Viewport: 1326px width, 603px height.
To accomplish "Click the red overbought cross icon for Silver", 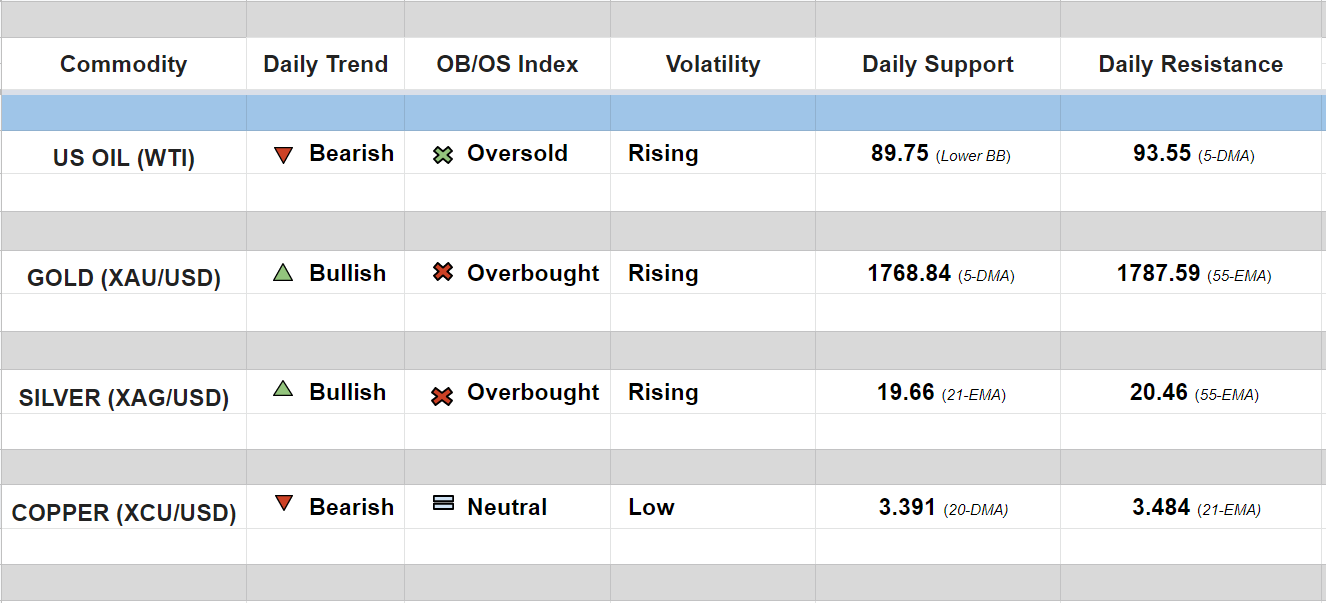I will (442, 396).
